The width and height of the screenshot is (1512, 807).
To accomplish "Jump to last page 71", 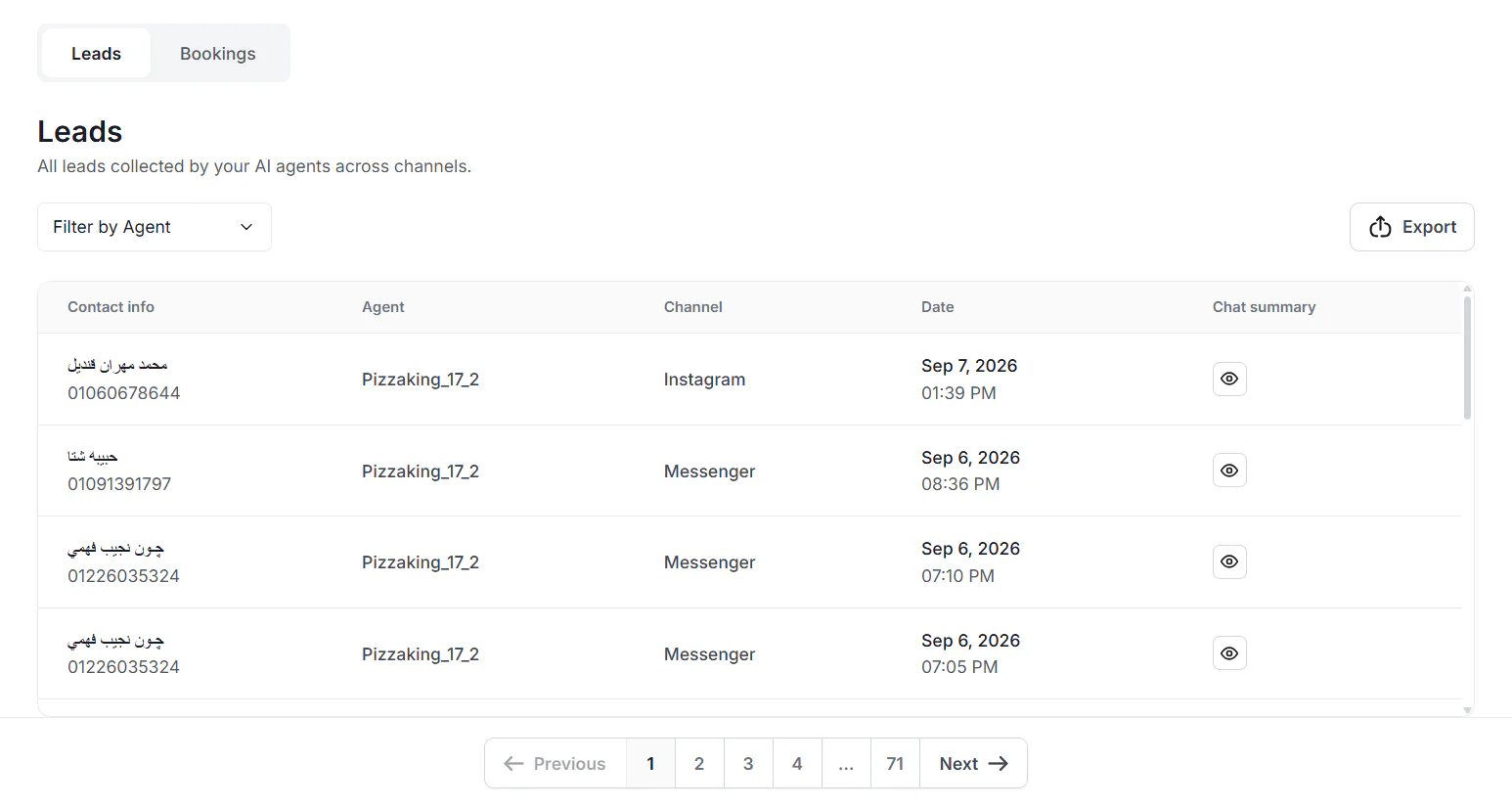I will [x=895, y=764].
